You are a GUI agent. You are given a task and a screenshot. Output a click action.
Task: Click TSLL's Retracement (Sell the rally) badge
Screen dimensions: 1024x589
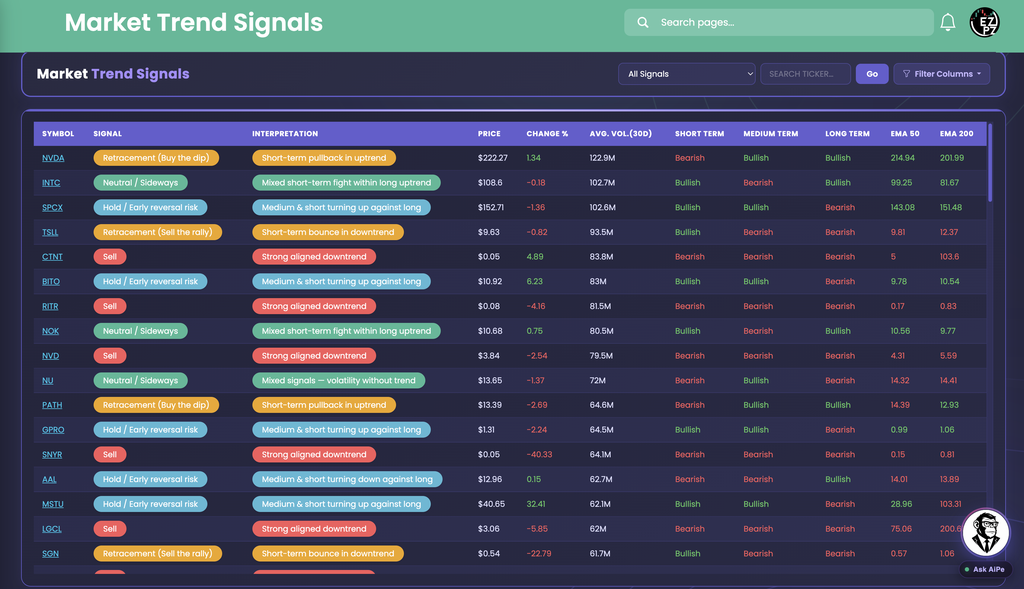157,232
